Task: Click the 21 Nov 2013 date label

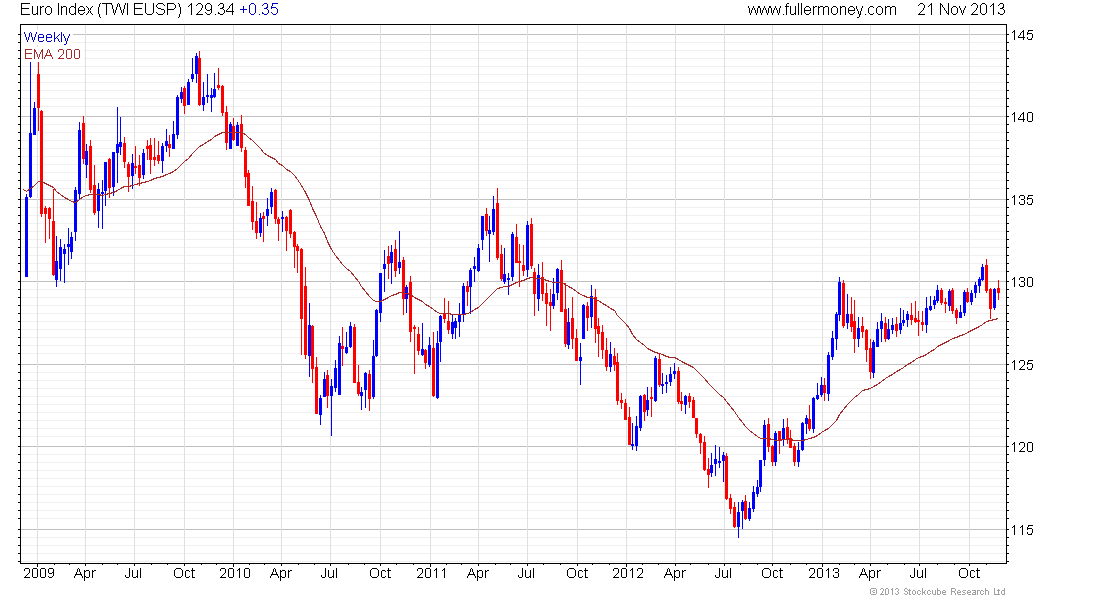Action: [961, 10]
